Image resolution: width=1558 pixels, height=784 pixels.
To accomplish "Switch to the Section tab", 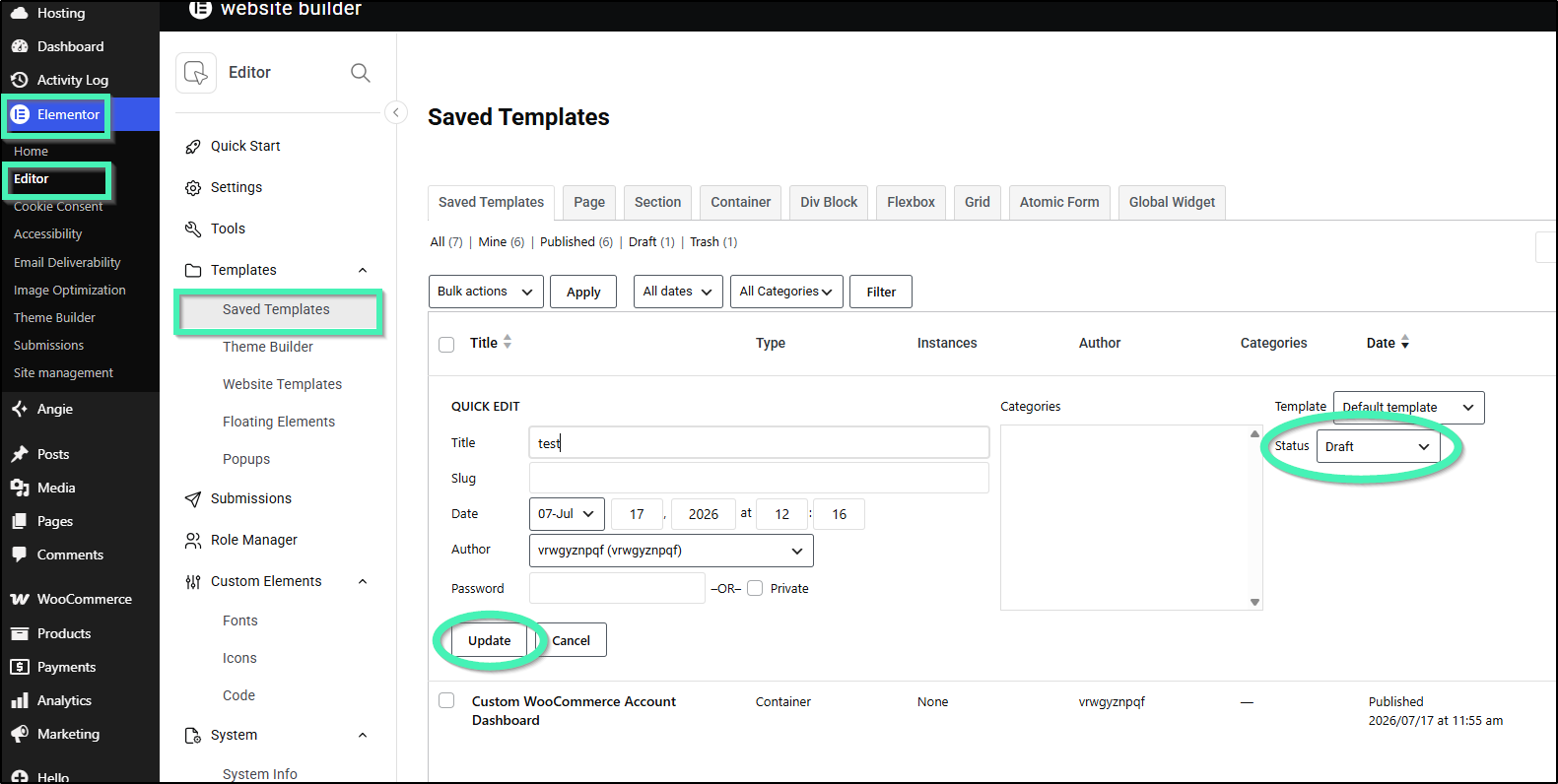I will click(657, 203).
